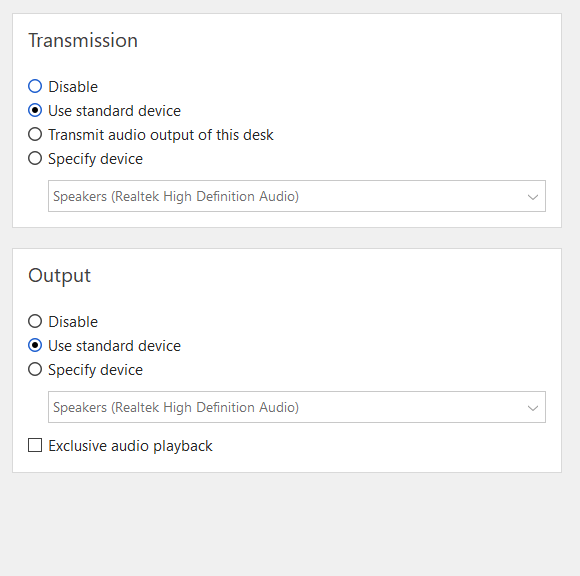This screenshot has height=576, width=580.
Task: Click the Disable label text under Output
Action: [73, 322]
